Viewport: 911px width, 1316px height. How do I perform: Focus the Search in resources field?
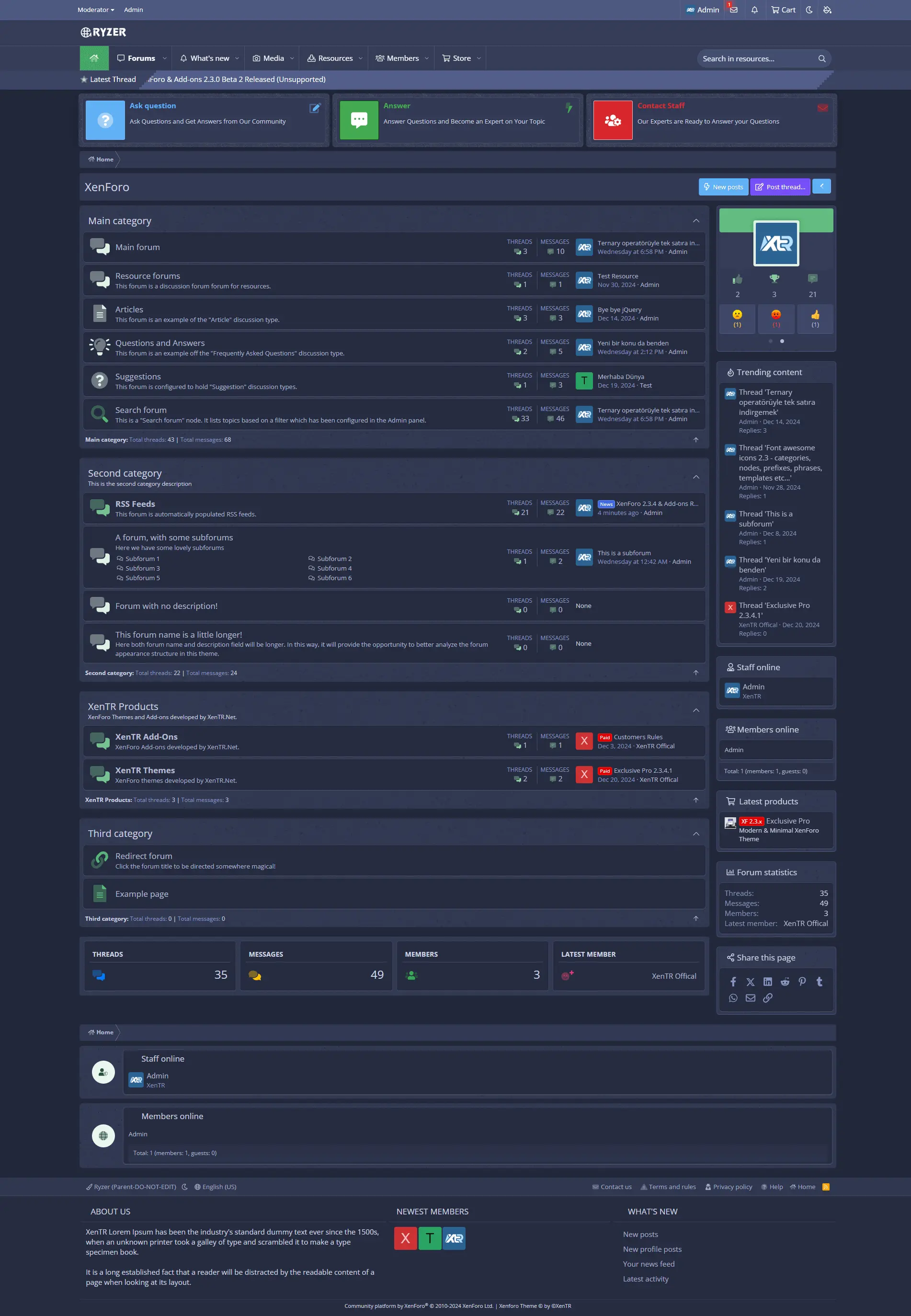757,59
